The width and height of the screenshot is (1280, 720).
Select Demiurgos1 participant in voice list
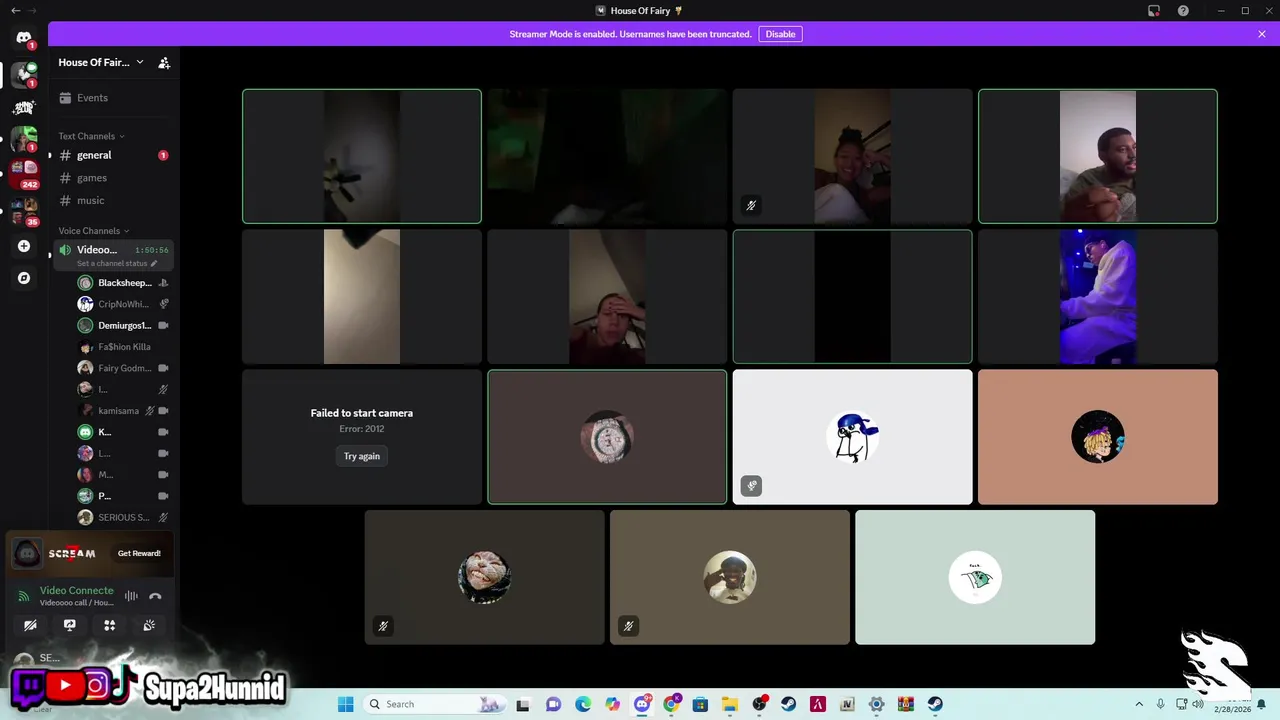click(123, 326)
